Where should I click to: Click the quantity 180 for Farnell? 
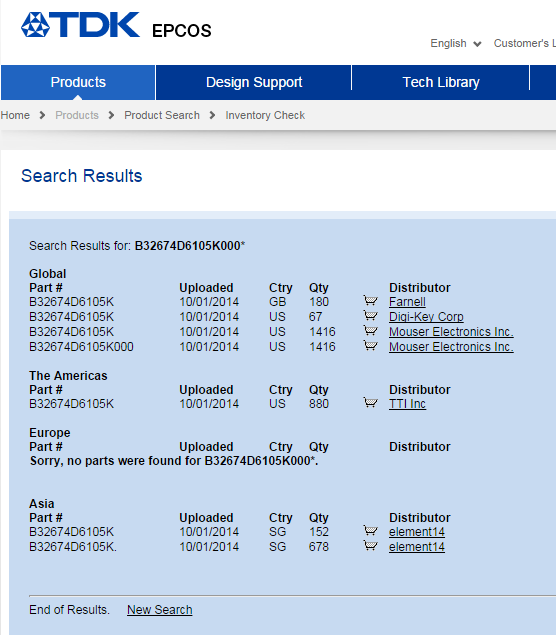(319, 302)
